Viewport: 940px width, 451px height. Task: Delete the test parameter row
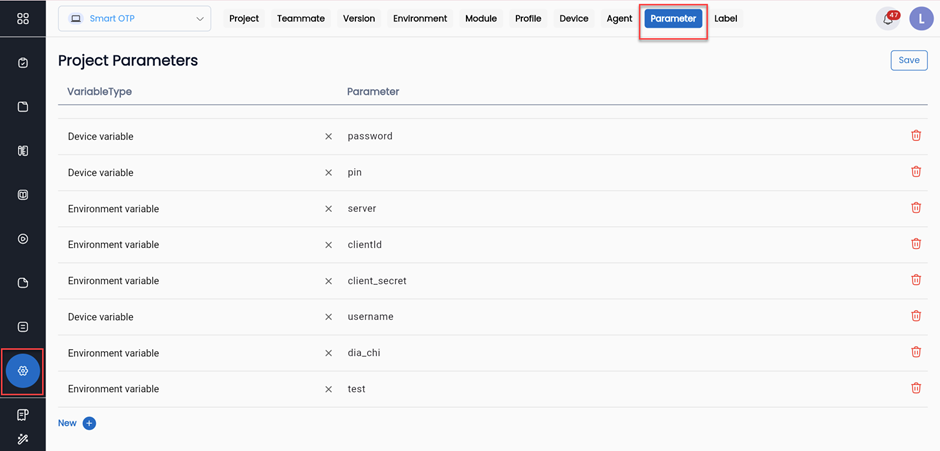pyautogui.click(x=915, y=388)
